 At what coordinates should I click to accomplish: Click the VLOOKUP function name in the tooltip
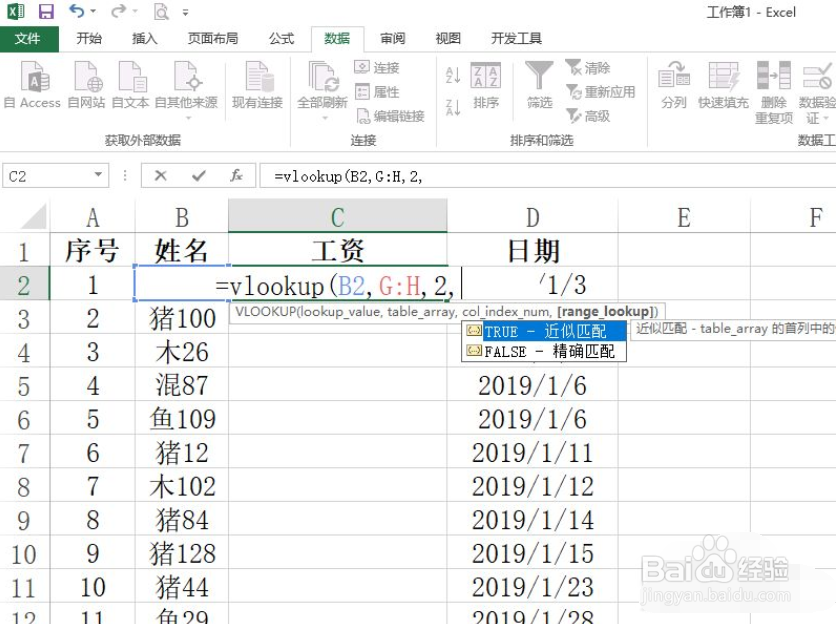pyautogui.click(x=266, y=312)
